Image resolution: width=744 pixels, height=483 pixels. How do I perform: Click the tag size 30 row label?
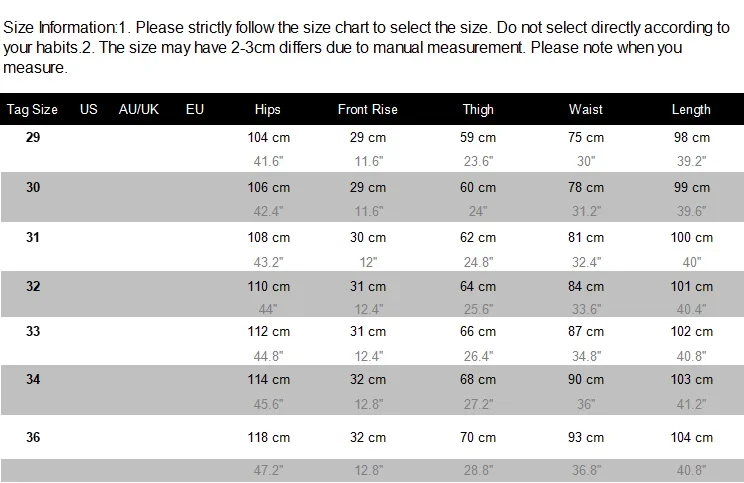[33, 186]
